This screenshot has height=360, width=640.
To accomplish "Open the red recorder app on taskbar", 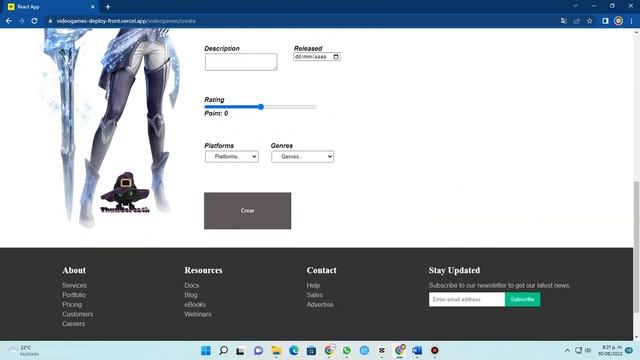I will coord(435,351).
